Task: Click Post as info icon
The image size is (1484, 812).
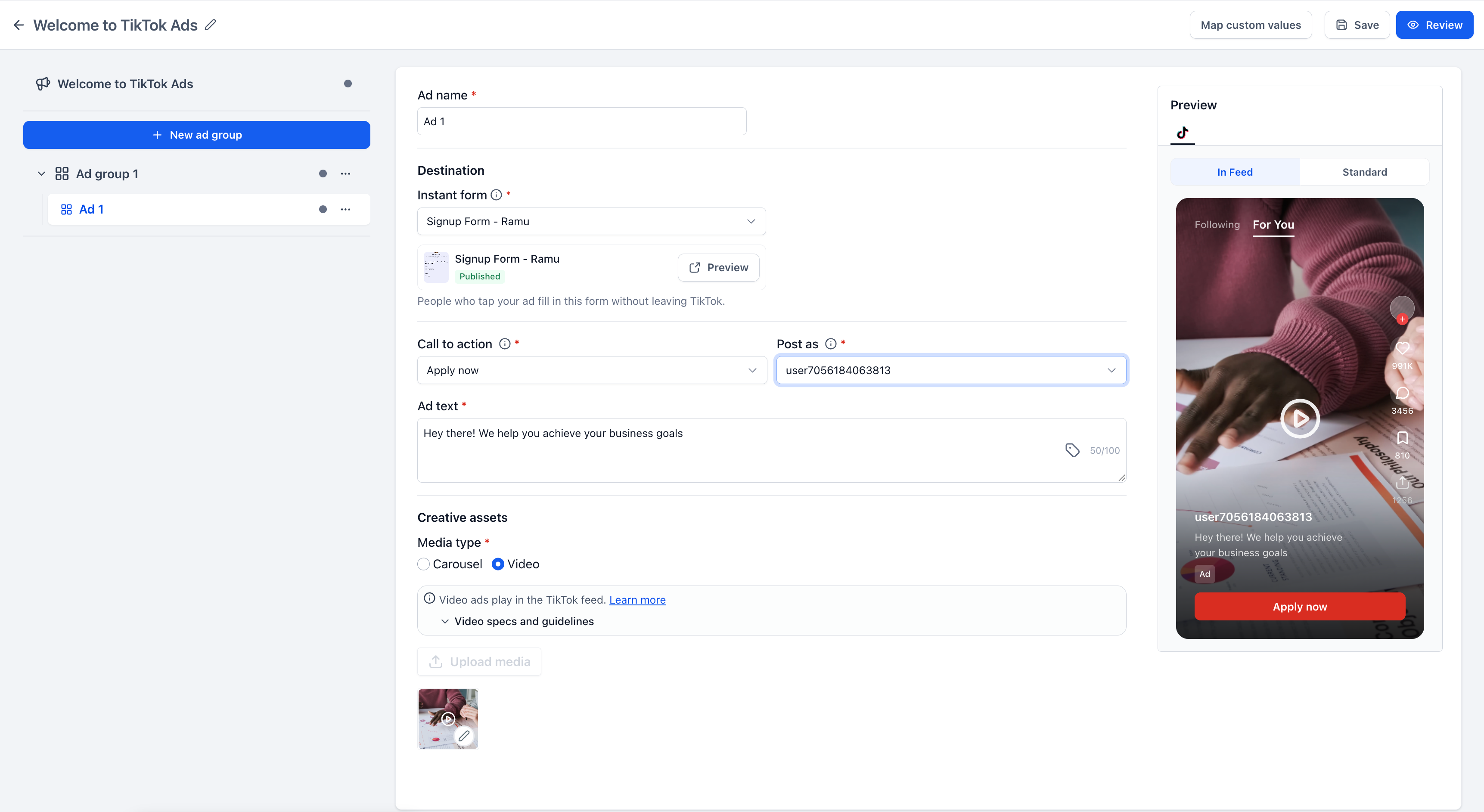Action: tap(831, 344)
